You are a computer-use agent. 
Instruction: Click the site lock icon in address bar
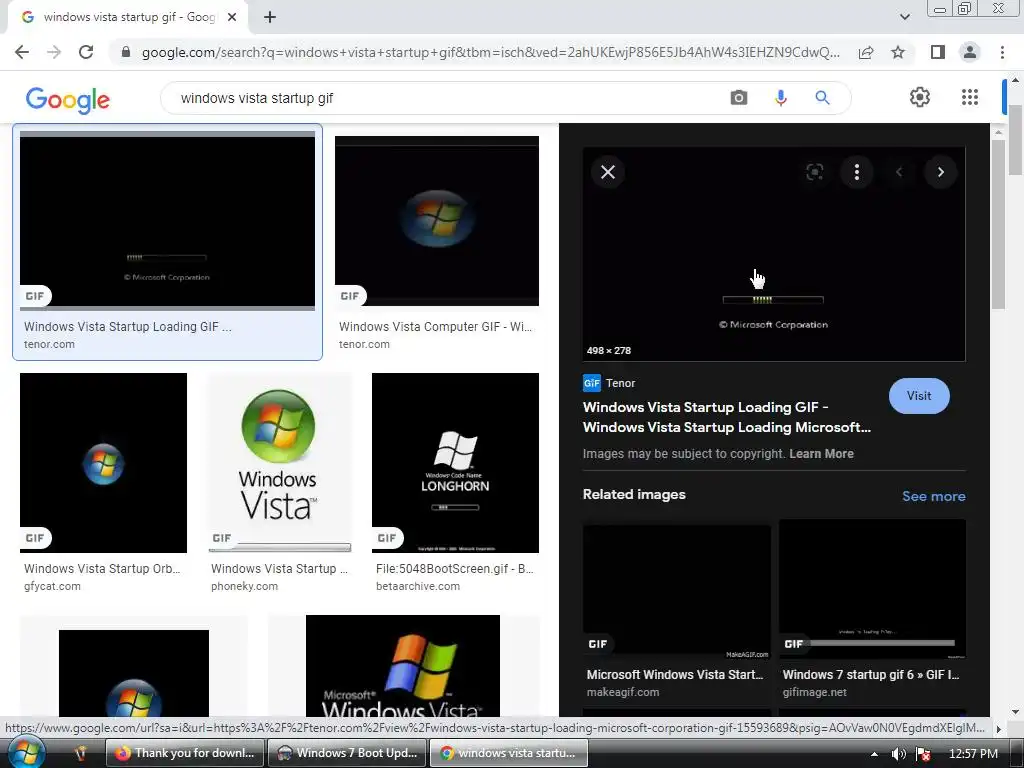tap(126, 52)
